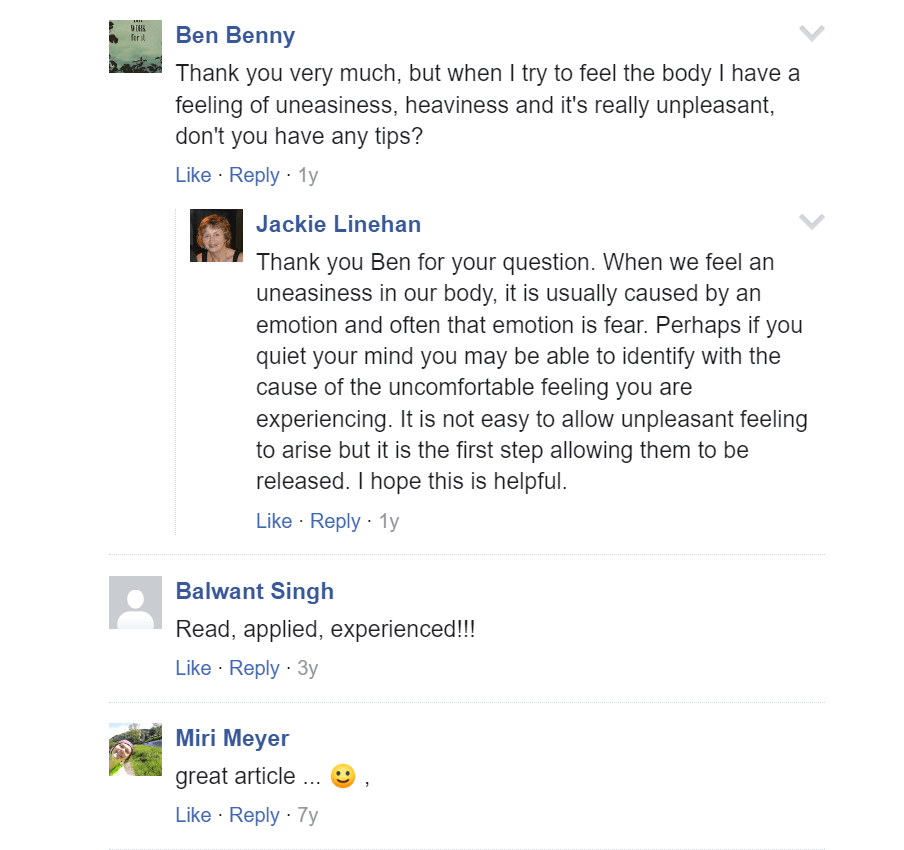Reply to Jackie Linehan's comment
Image resolution: width=904 pixels, height=850 pixels.
point(335,521)
